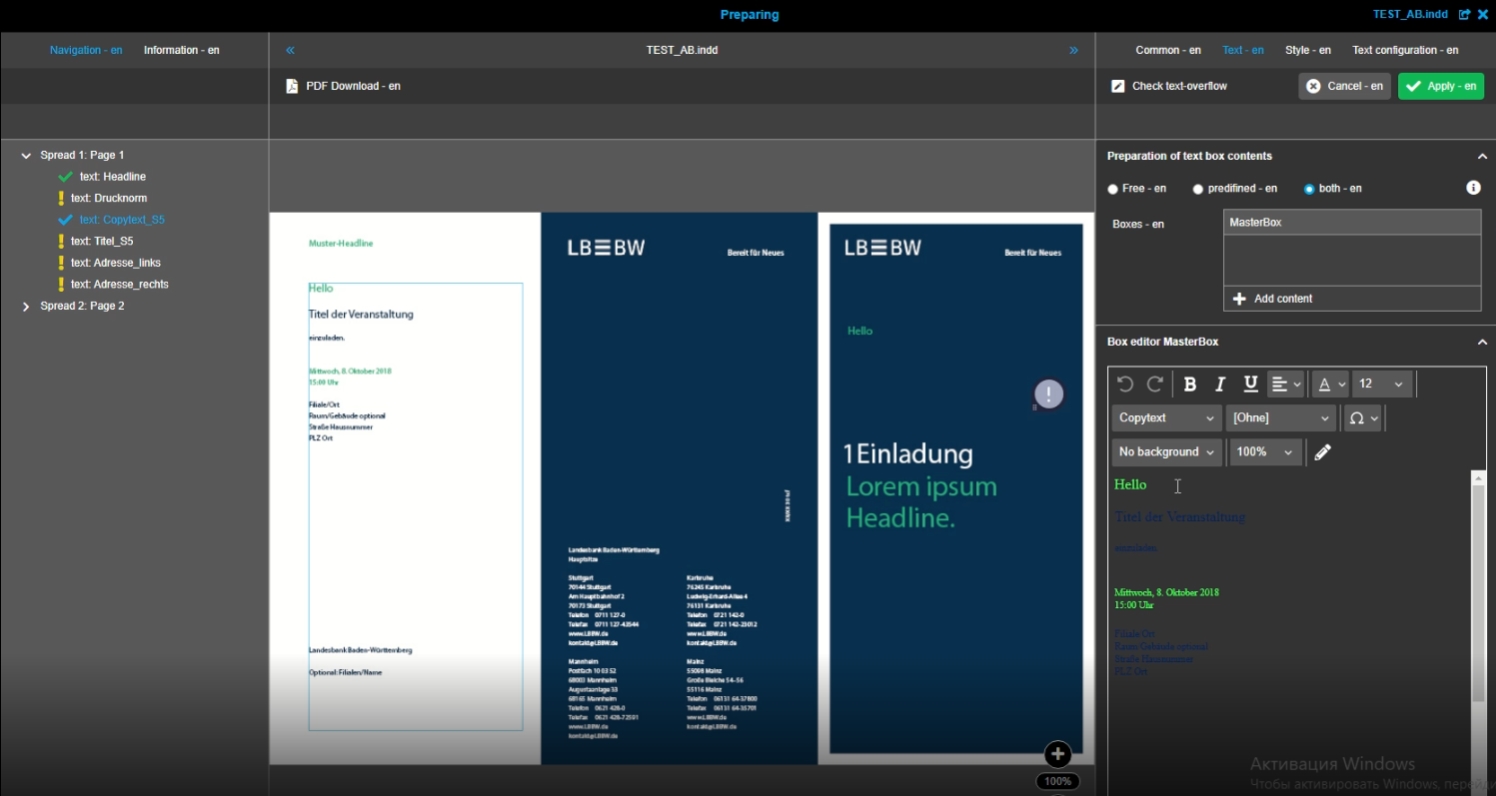This screenshot has height=796, width=1496.
Task: Open the Information - en tab
Action: tap(182, 50)
